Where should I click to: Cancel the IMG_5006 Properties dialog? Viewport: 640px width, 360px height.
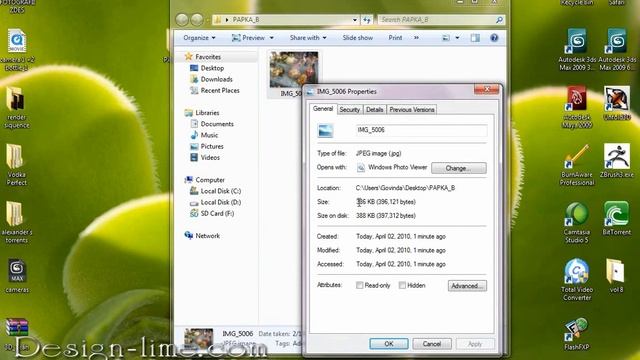pos(431,344)
